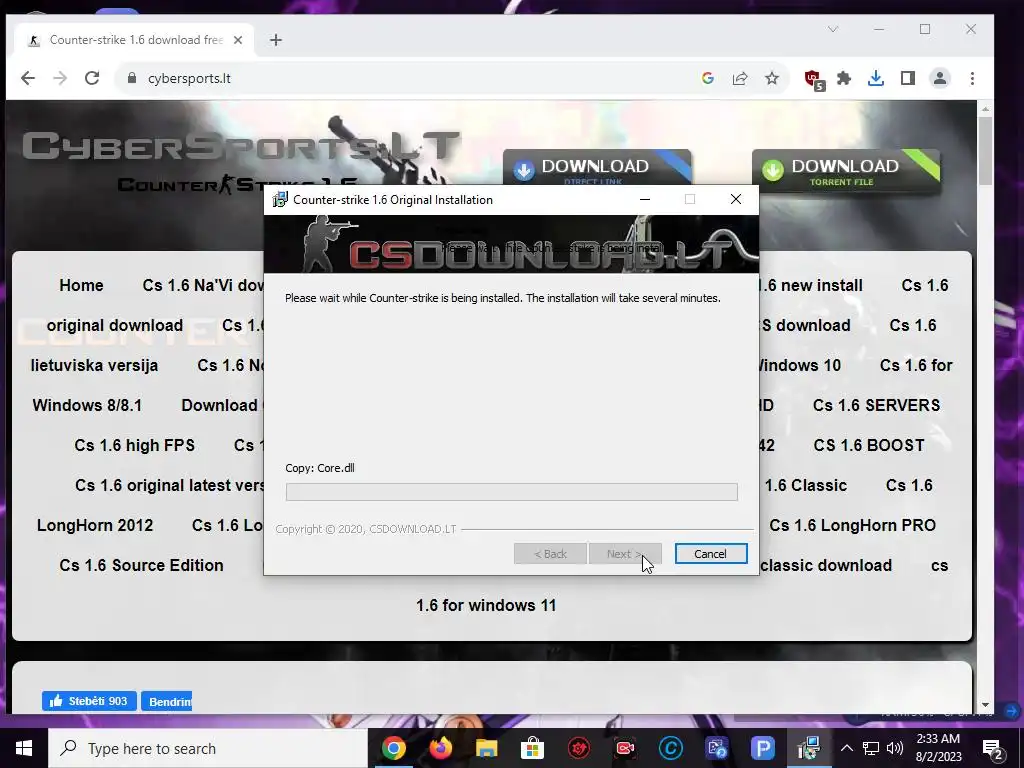The width and height of the screenshot is (1024, 768).
Task: Open notification center icon
Action: [x=993, y=748]
